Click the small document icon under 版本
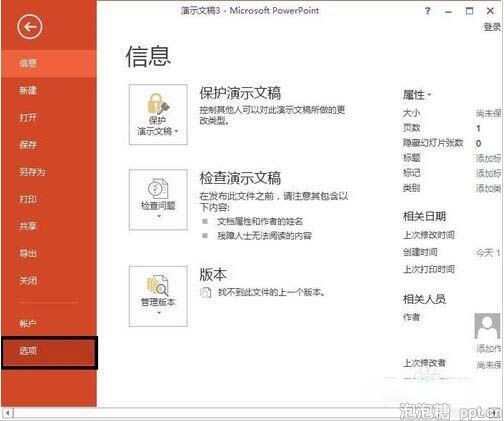 [206, 292]
